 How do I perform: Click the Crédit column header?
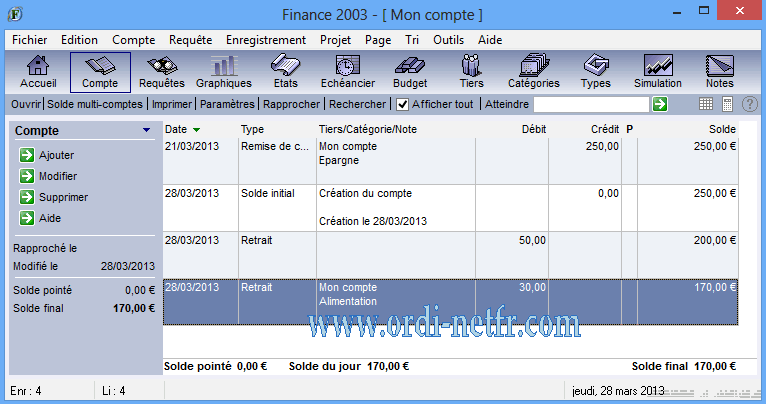(605, 129)
